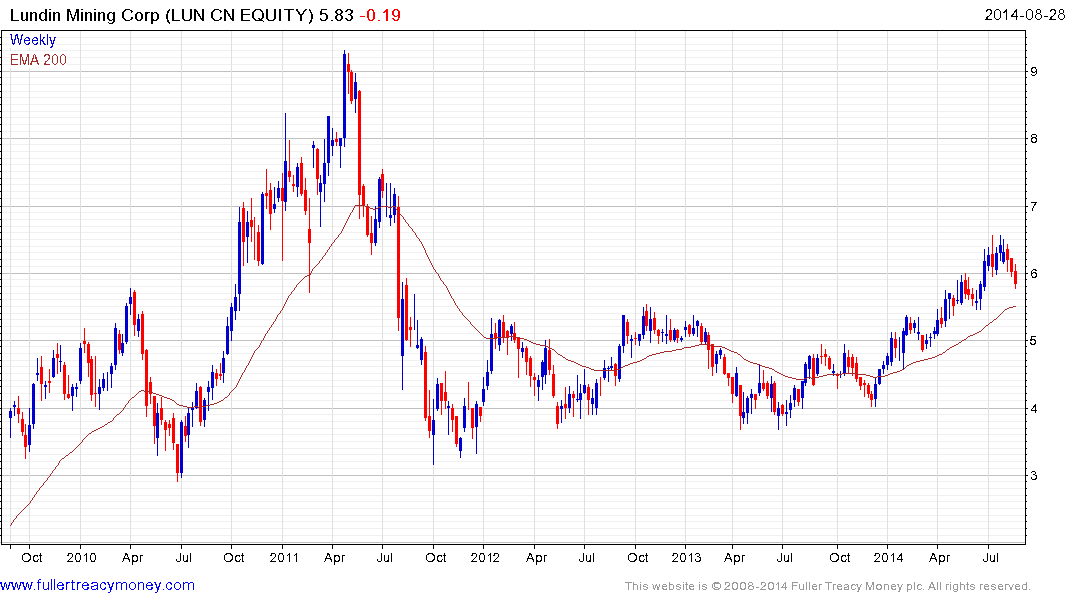Click the price axis label 6
The width and height of the screenshot is (1075, 600).
tap(1034, 274)
